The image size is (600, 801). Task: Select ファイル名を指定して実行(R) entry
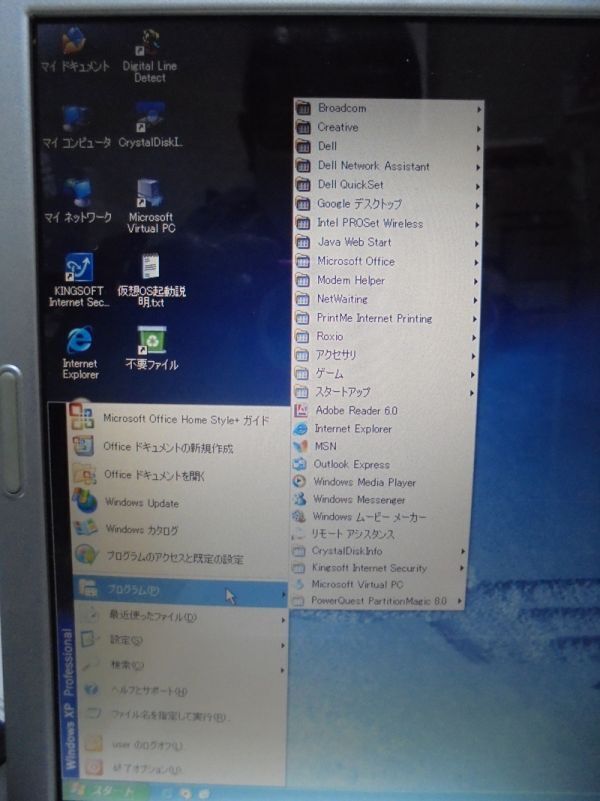181,716
